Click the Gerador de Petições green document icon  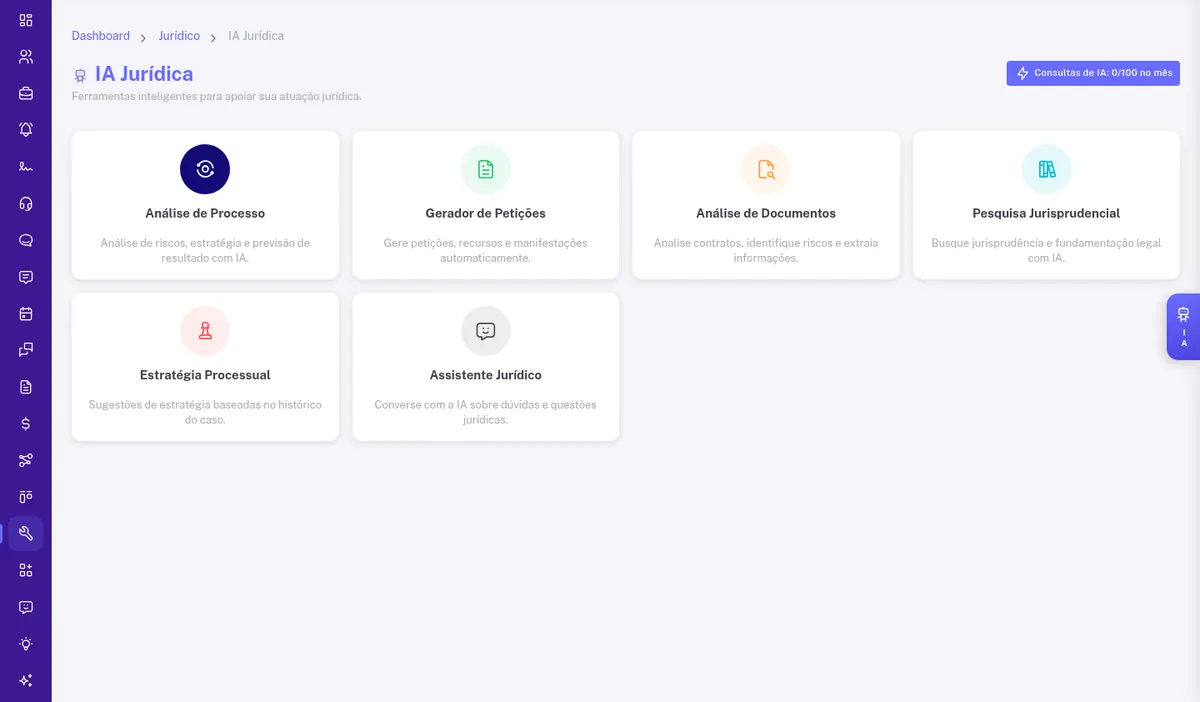tap(486, 169)
